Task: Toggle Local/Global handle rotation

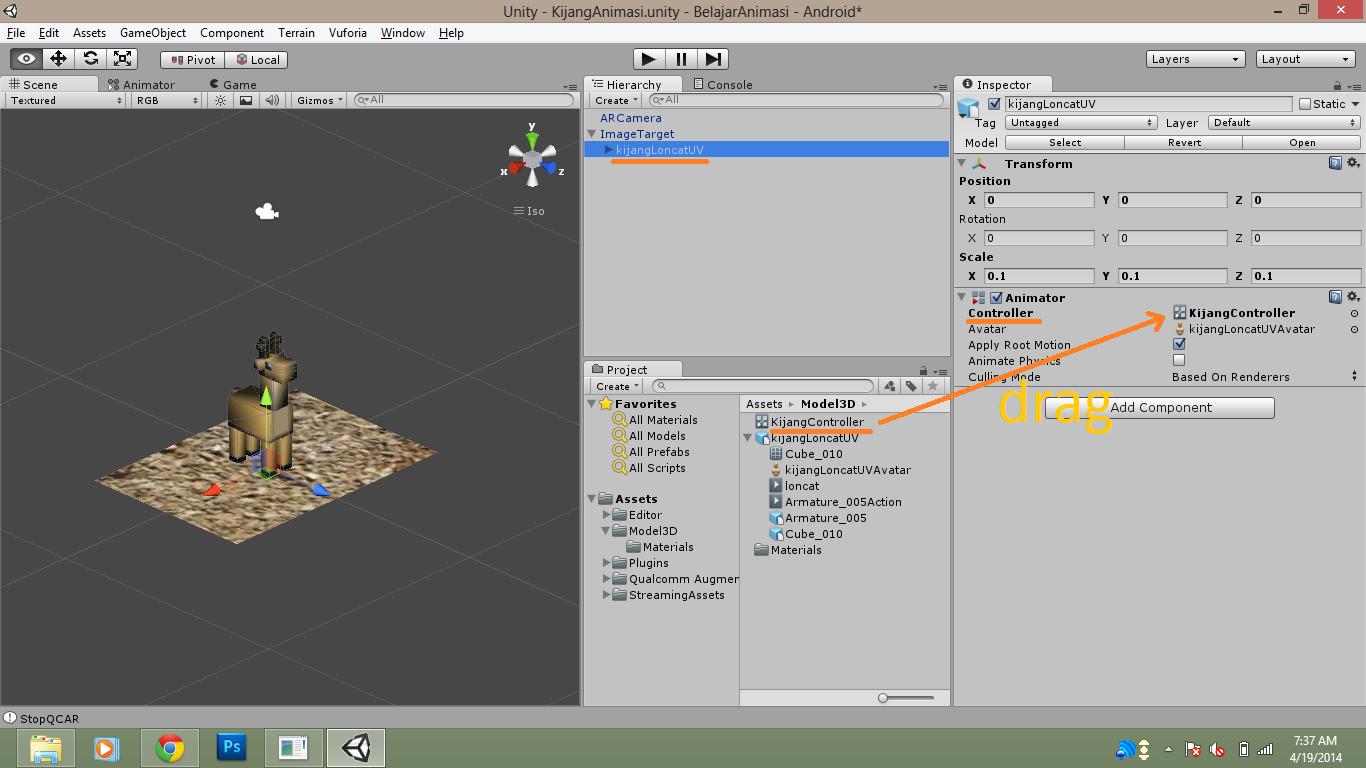Action: 258,59
